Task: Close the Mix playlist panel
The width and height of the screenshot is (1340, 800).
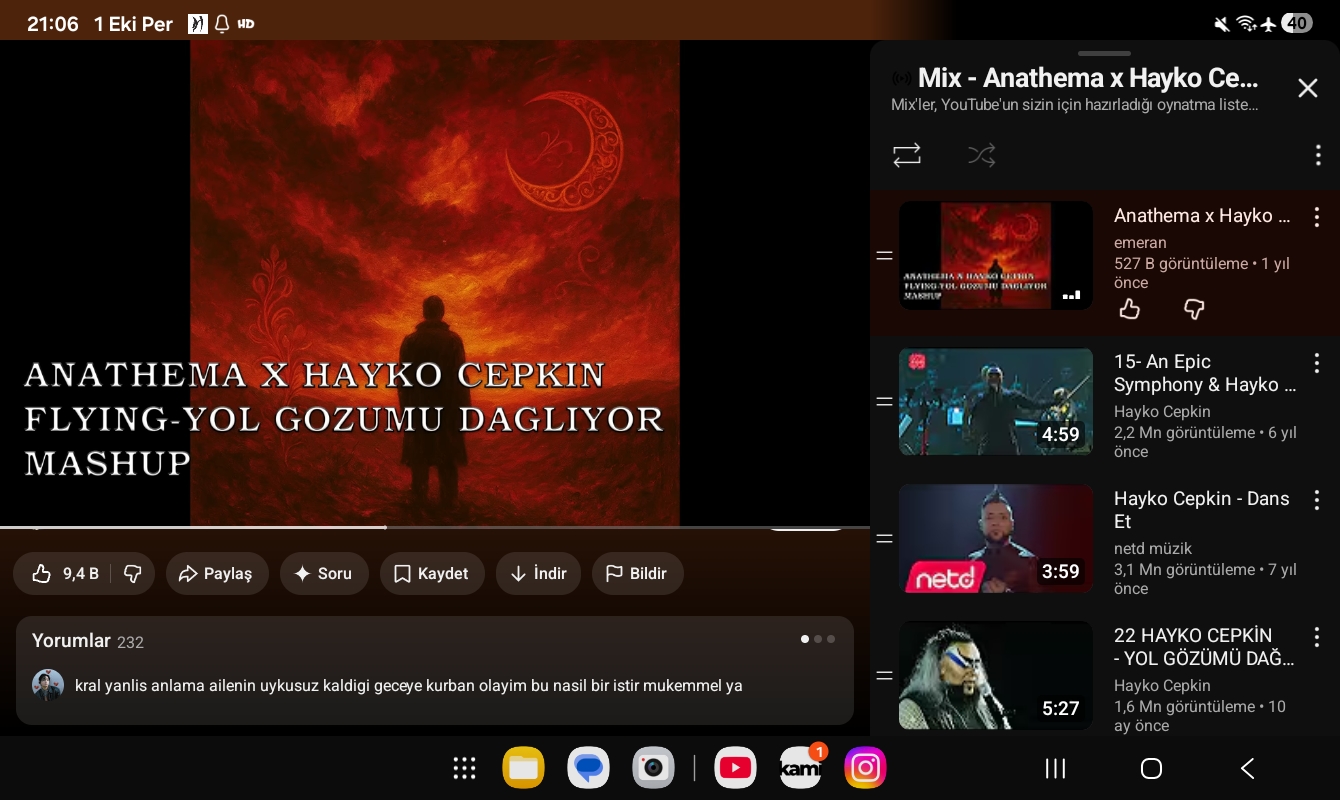Action: [1308, 88]
